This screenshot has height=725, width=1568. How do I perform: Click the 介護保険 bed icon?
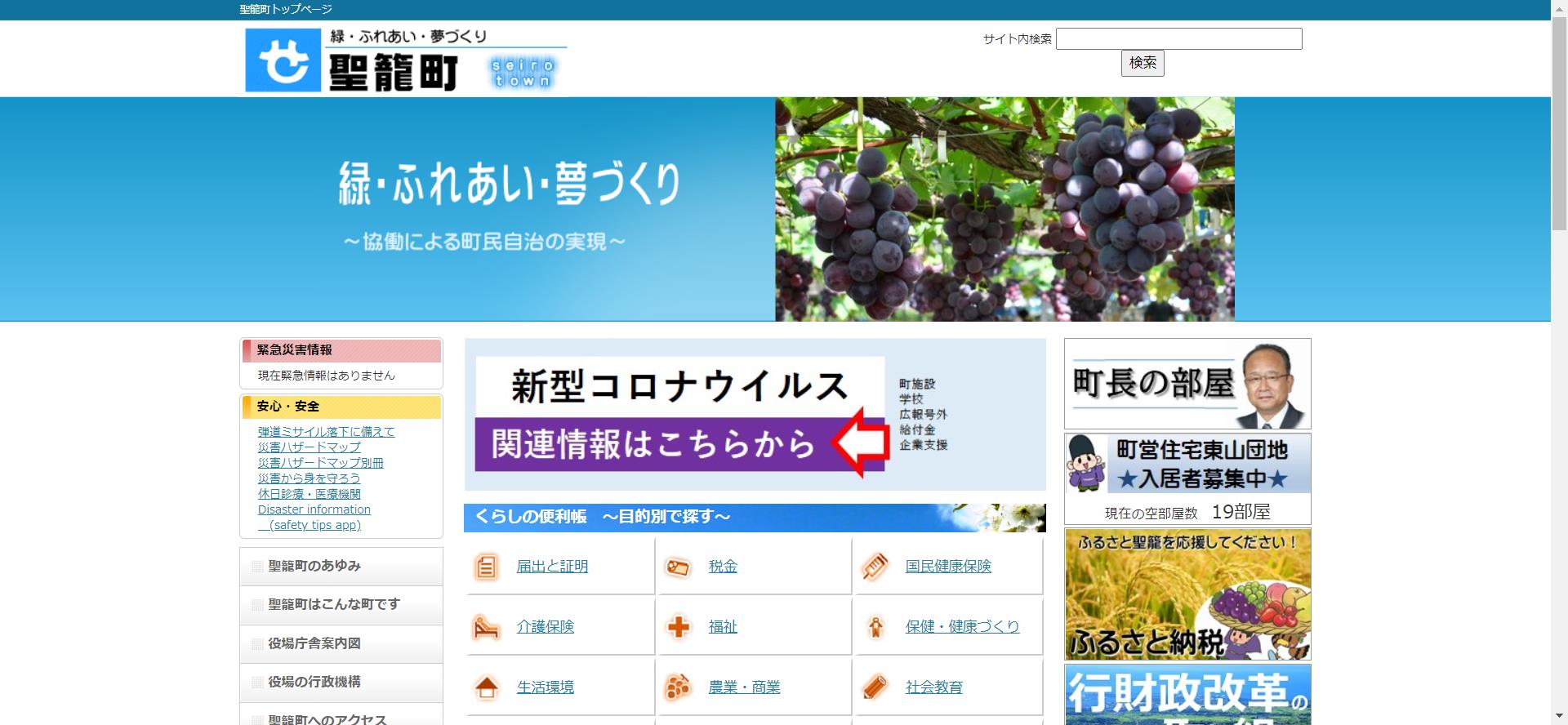(x=486, y=627)
